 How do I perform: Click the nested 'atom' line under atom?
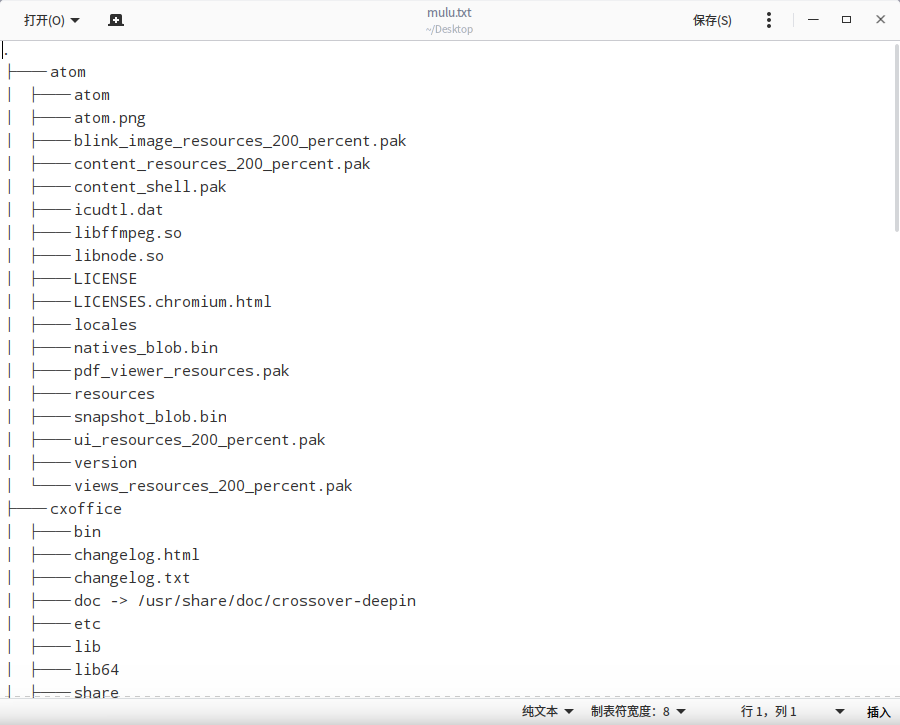(92, 95)
